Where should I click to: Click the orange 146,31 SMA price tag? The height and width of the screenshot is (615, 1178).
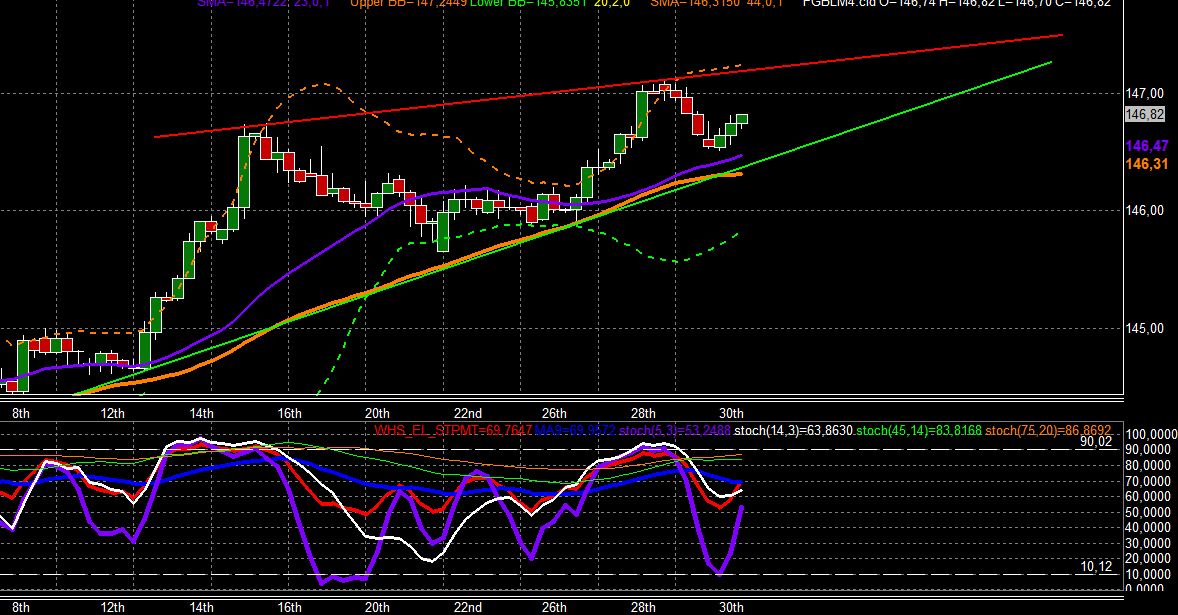coord(1146,164)
